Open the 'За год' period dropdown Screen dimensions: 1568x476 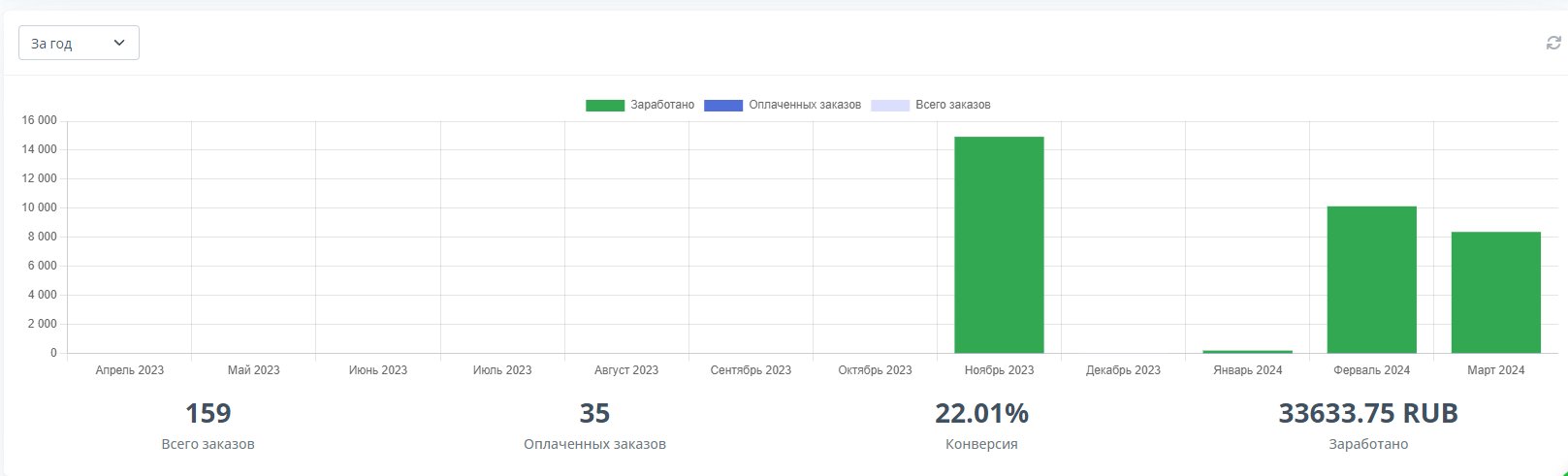pos(78,43)
